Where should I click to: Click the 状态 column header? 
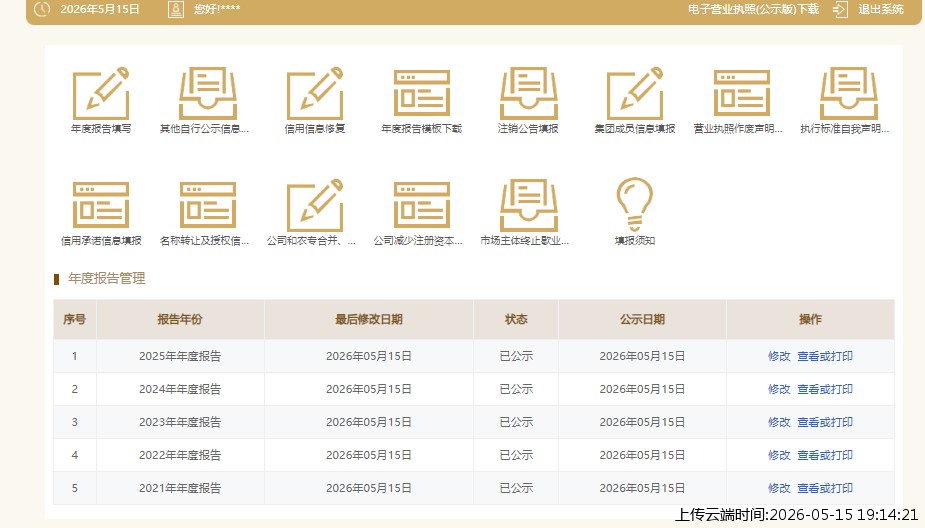[x=516, y=319]
